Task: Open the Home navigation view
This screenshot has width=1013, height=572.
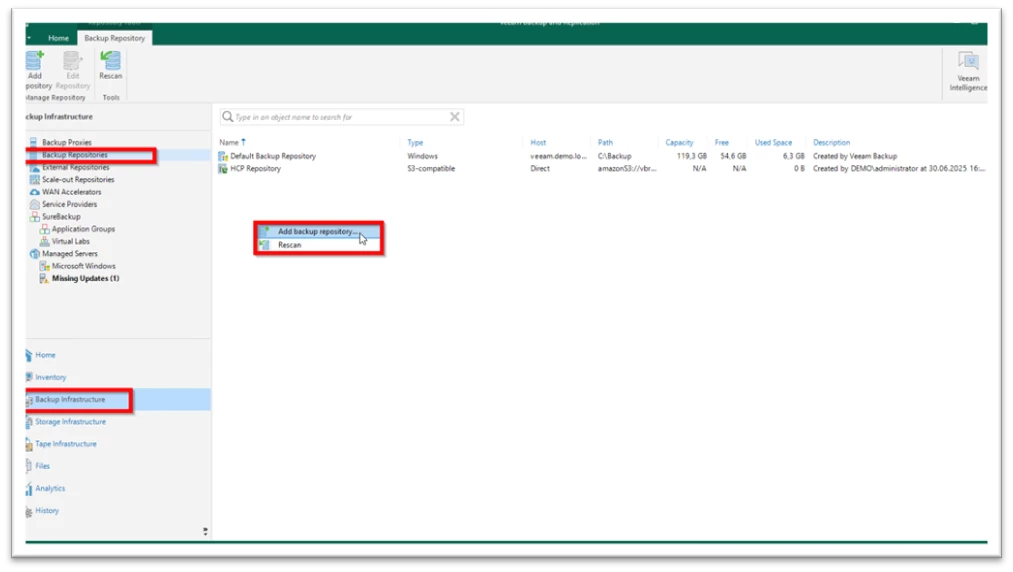Action: (45, 355)
